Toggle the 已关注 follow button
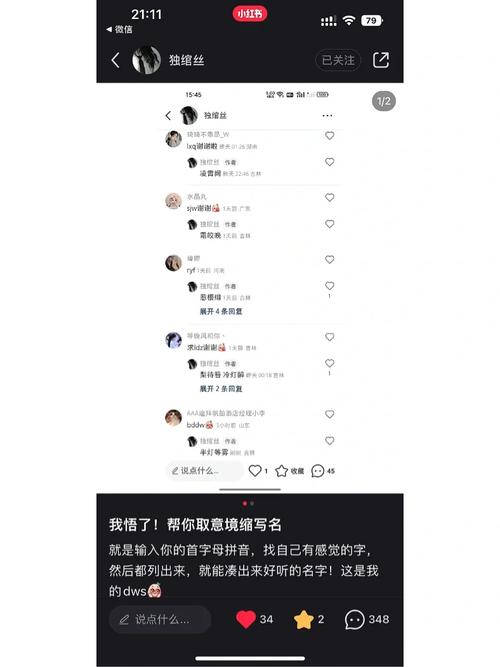Viewport: 500px width, 667px height. 338,60
